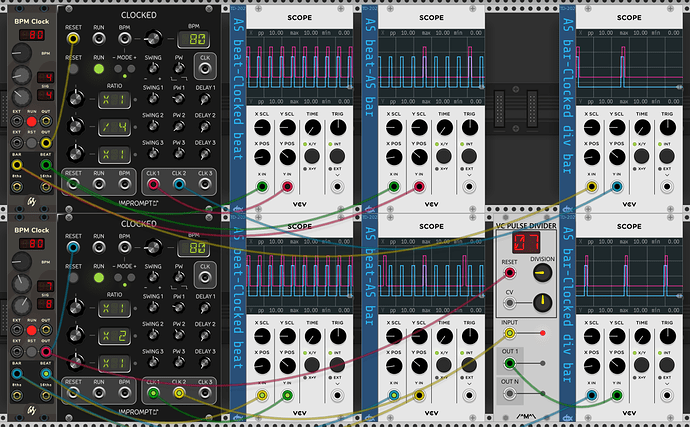Click the /4 ratio display on upper Clocked
690x427 pixels.
click(114, 127)
